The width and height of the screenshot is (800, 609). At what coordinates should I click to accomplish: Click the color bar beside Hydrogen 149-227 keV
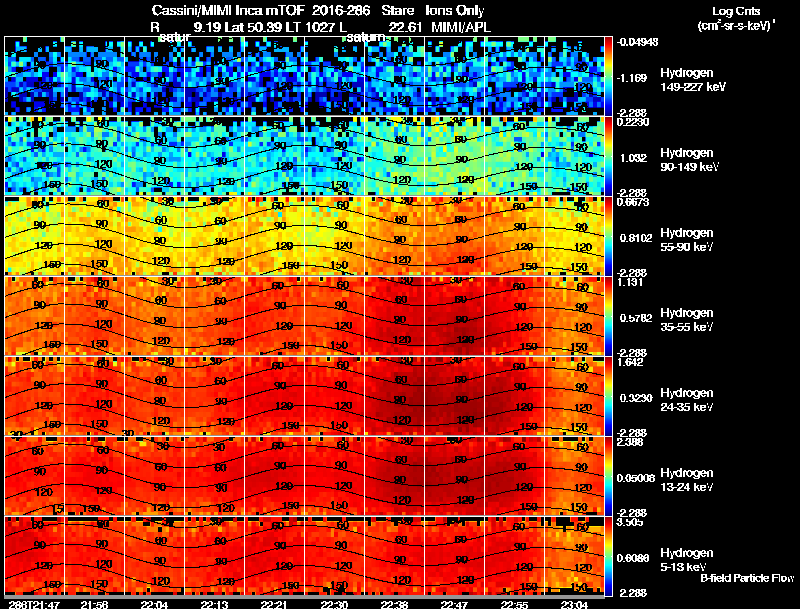coord(608,76)
